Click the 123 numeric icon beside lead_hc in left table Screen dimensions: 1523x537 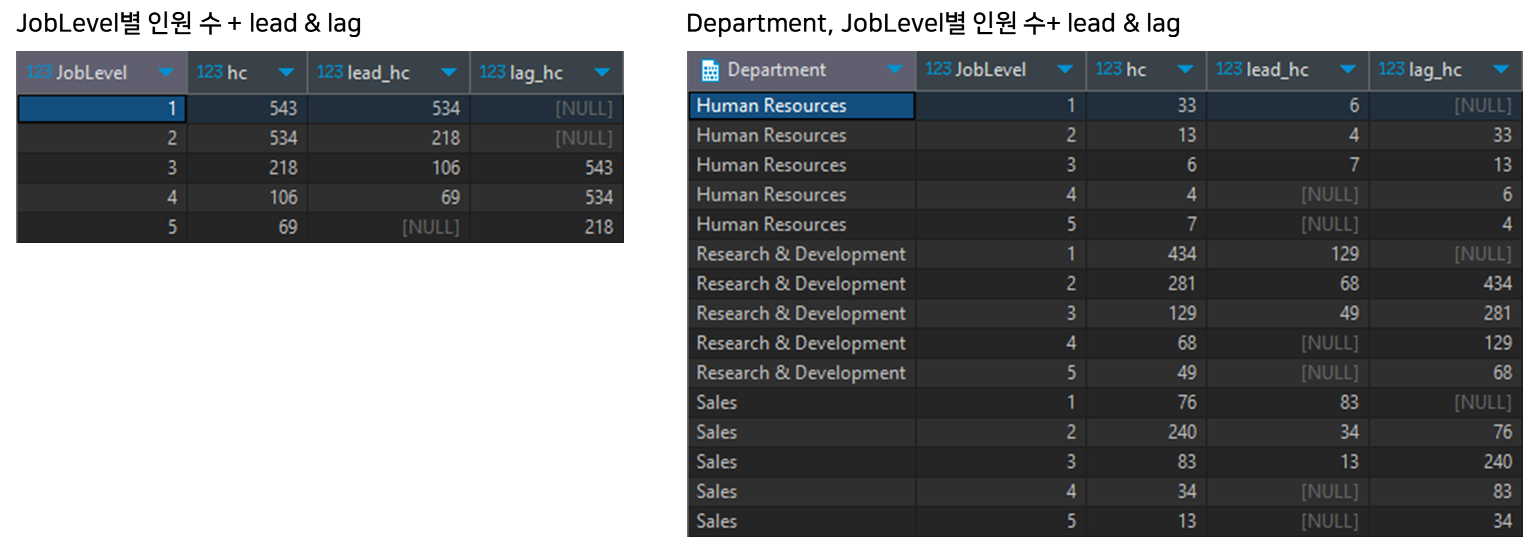point(330,72)
